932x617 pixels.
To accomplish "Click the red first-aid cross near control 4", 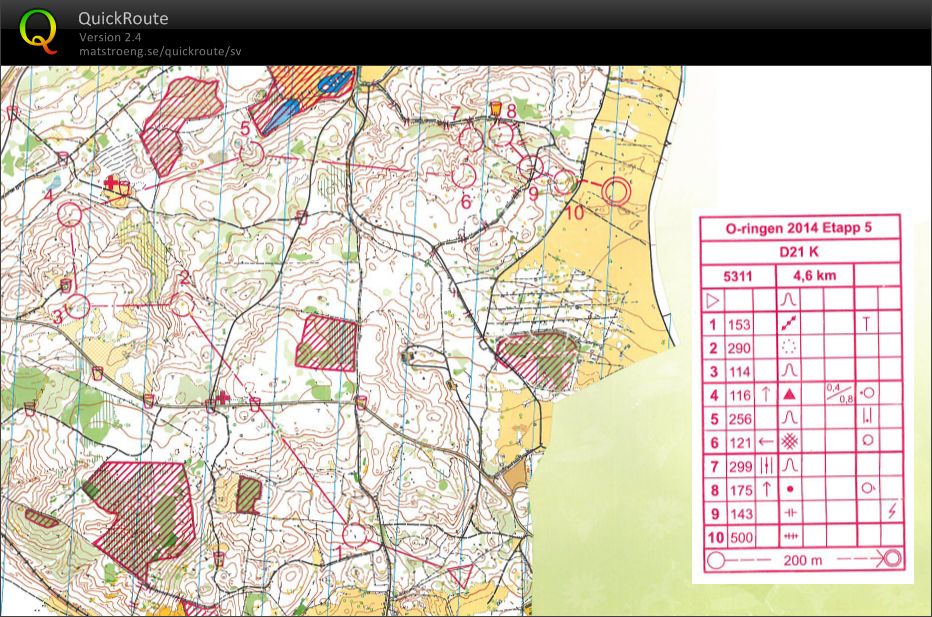I will click(x=111, y=181).
